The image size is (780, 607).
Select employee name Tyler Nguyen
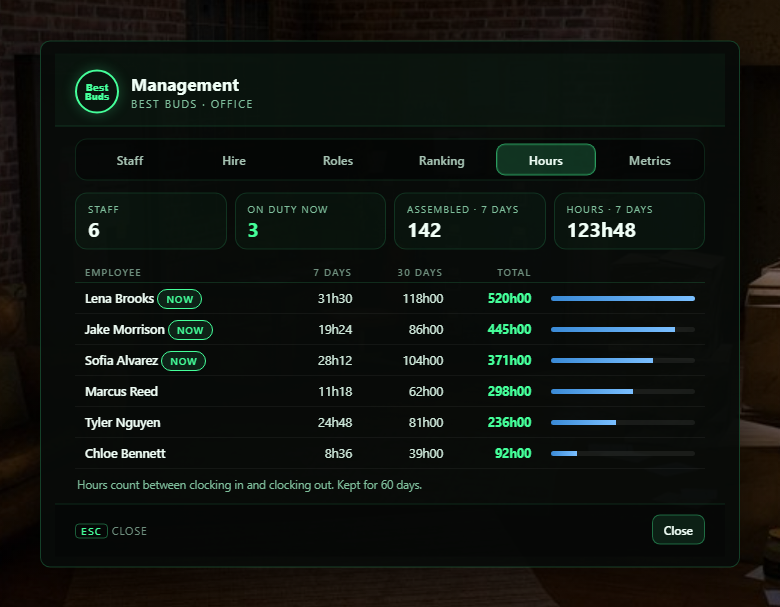[x=122, y=422]
